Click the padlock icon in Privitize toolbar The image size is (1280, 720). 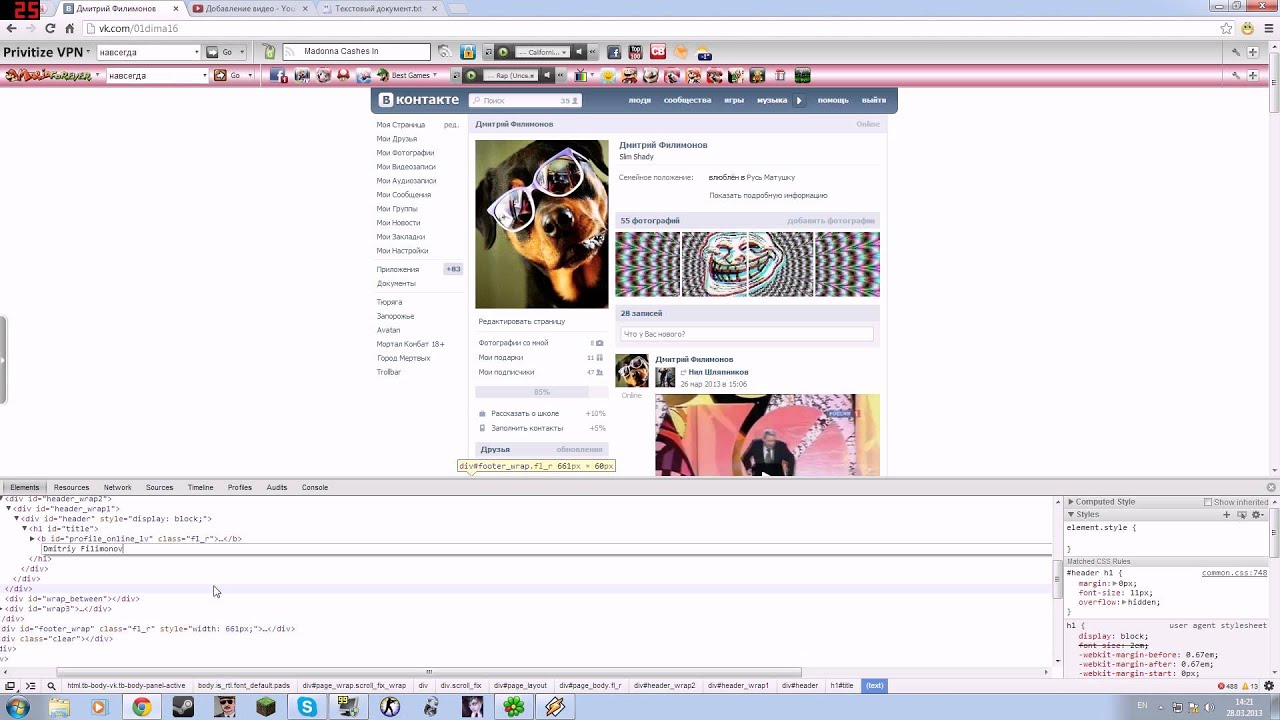pos(467,52)
